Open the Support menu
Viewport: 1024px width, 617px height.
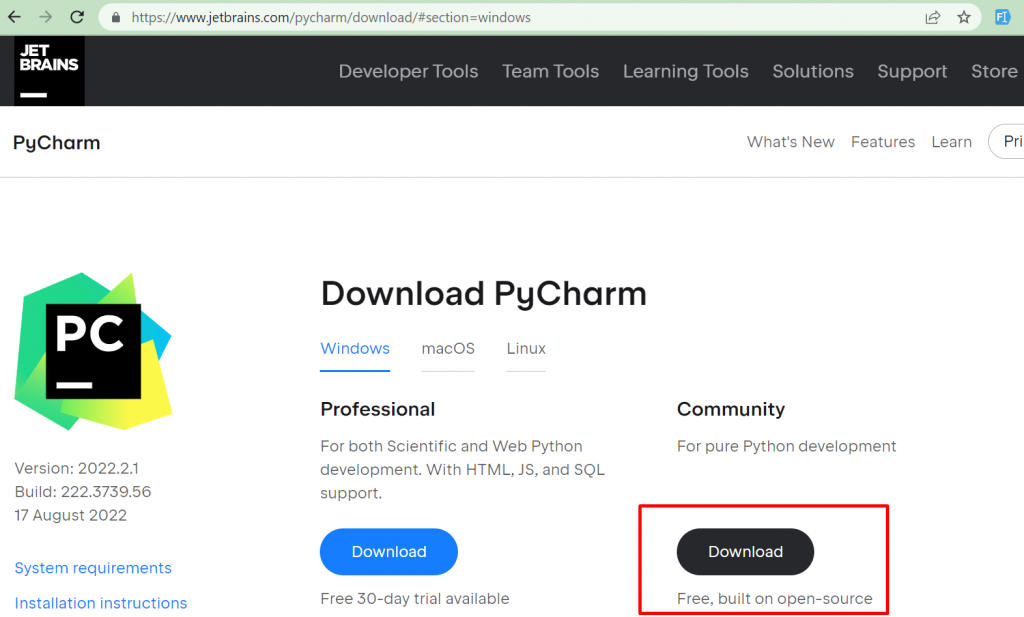912,71
